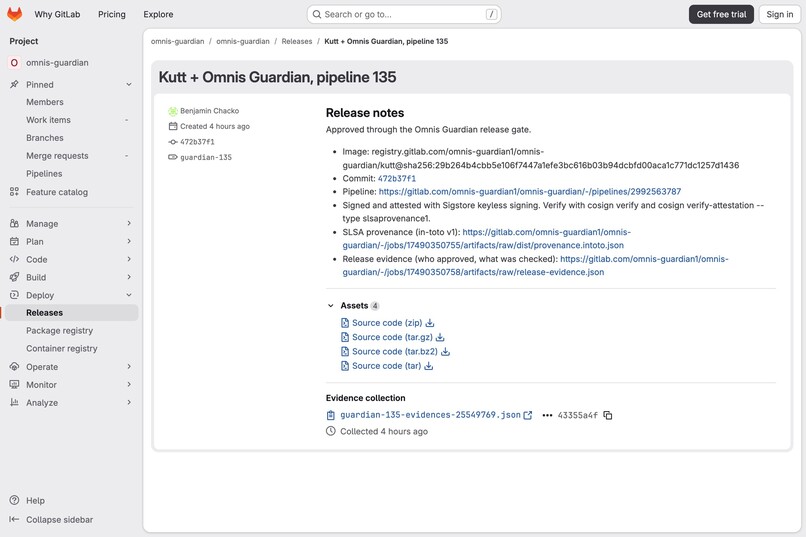806x537 pixels.
Task: Click the pin icon beside Pinned
Action: (x=14, y=84)
